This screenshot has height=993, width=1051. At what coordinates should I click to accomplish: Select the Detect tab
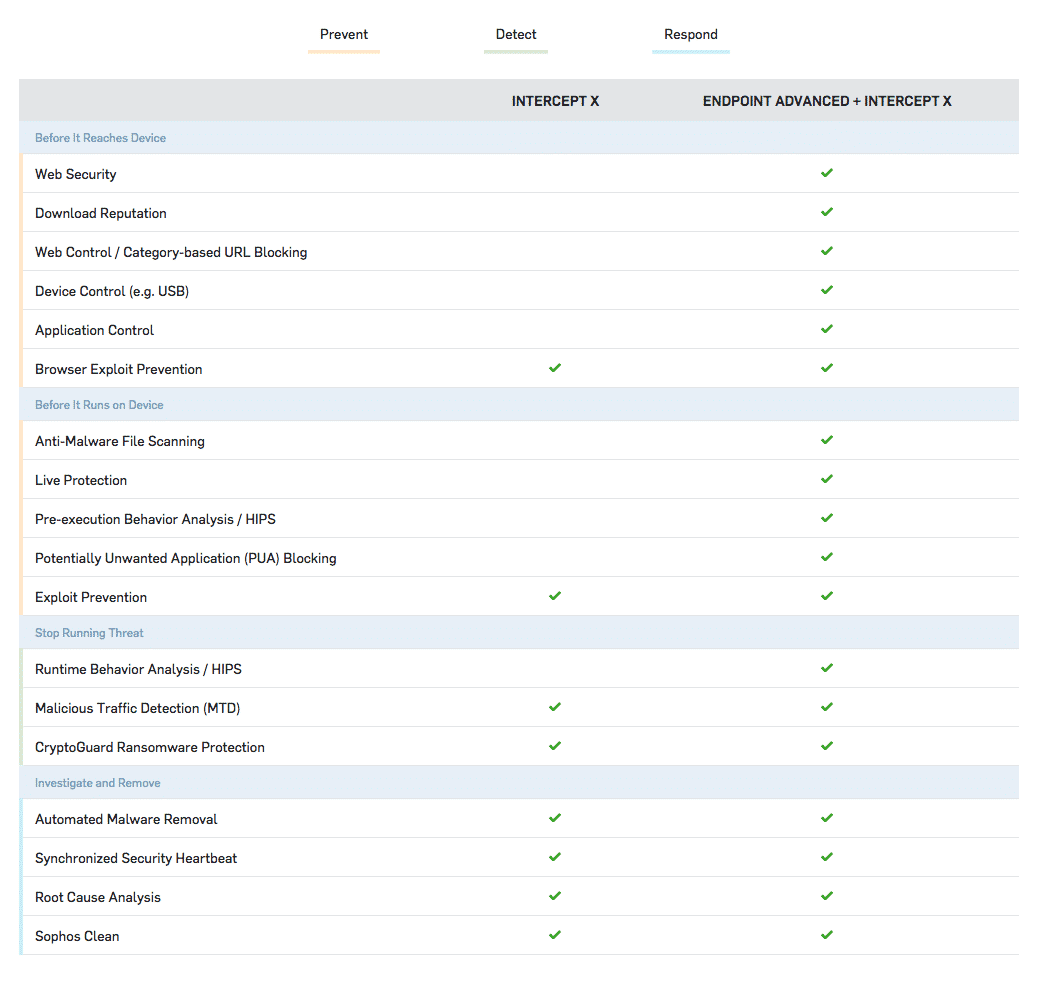tap(516, 35)
